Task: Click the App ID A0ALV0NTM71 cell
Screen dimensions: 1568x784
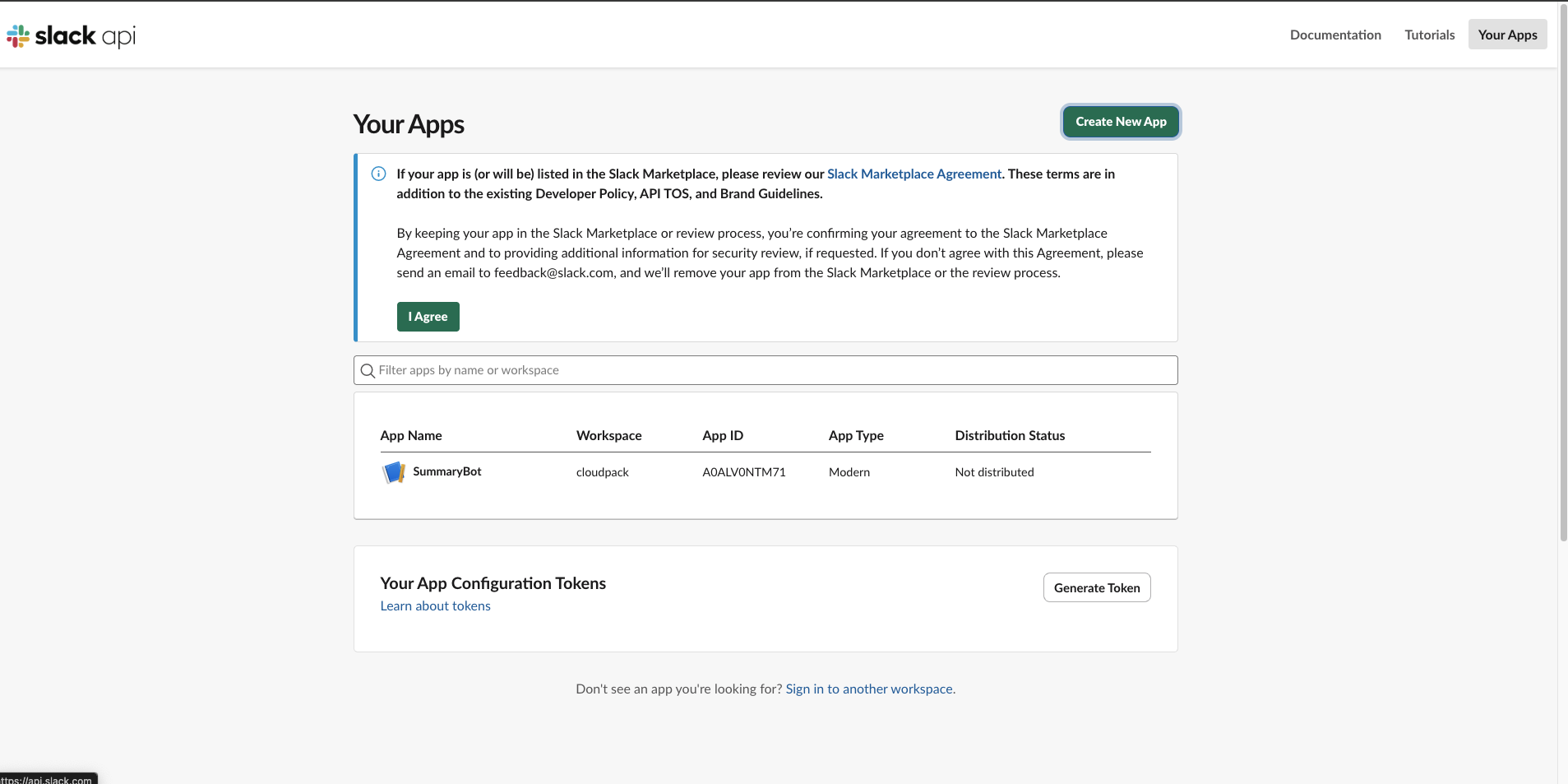Action: [743, 472]
